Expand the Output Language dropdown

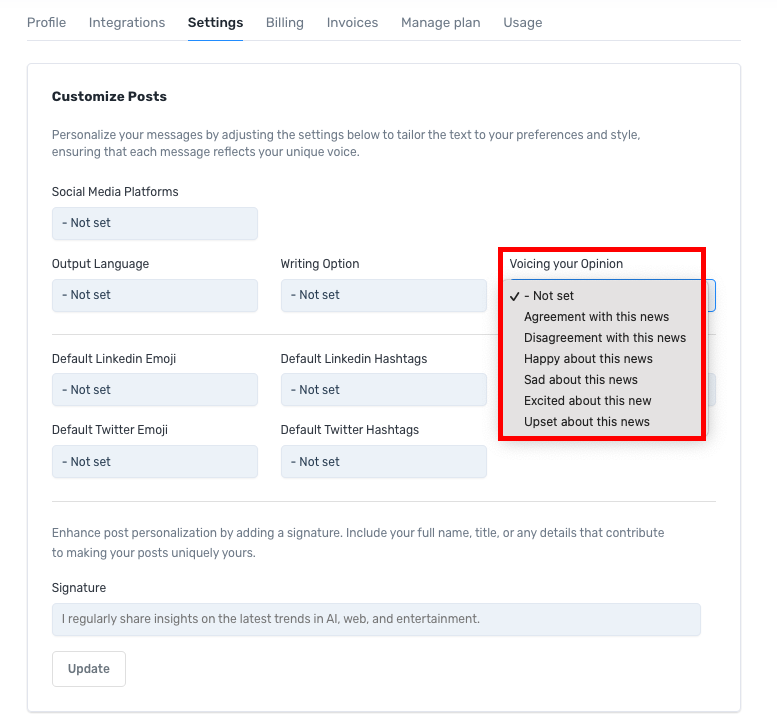pos(155,295)
